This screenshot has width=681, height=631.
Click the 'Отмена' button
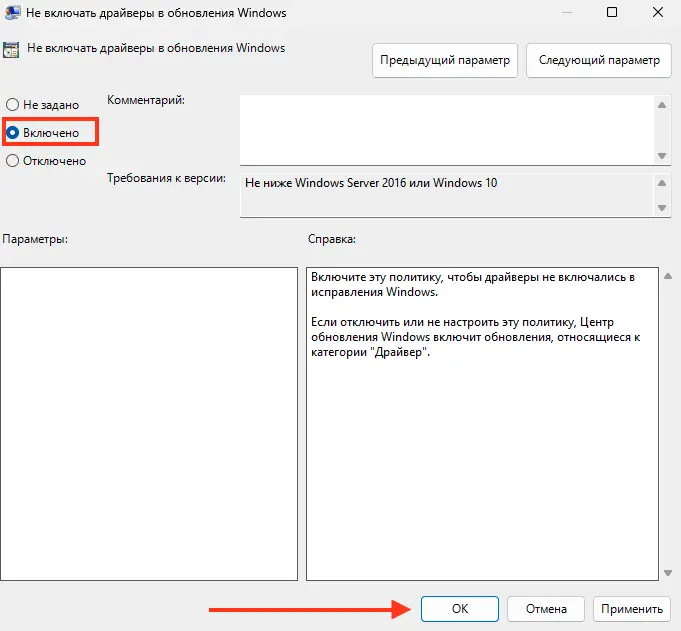pyautogui.click(x=545, y=608)
